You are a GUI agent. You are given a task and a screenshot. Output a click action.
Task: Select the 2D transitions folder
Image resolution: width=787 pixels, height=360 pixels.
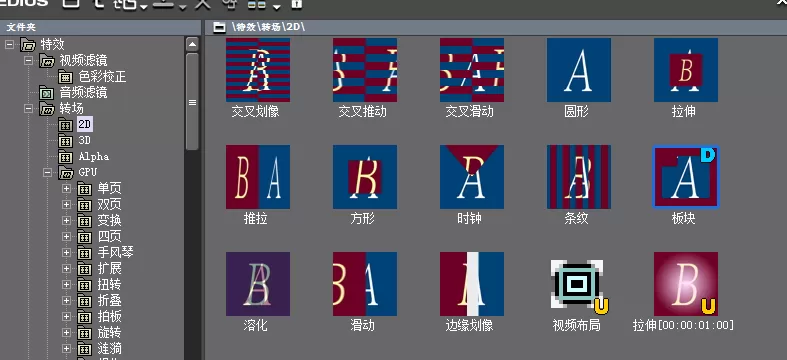[85, 125]
